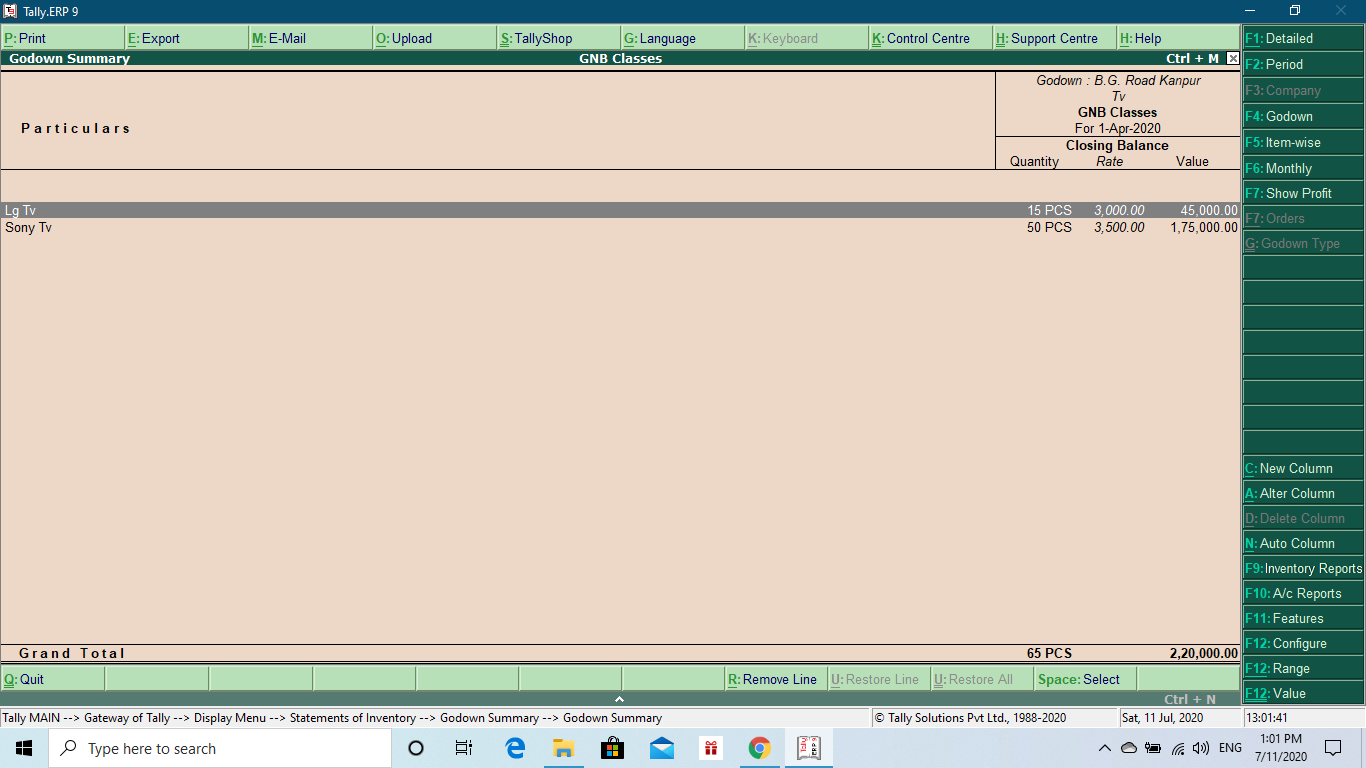Switch to F1 Detailed view

click(1303, 38)
